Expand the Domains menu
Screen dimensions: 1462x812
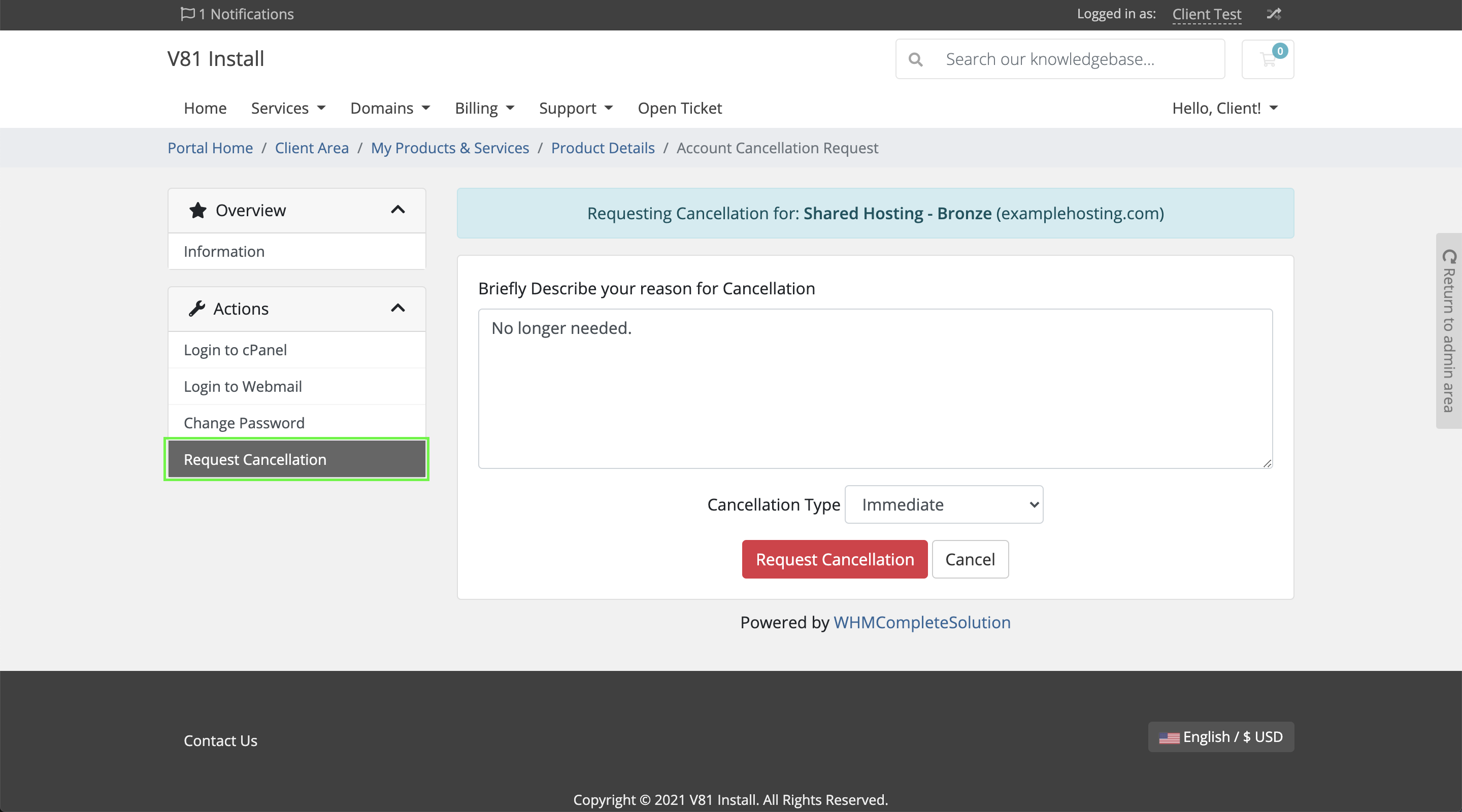(390, 108)
